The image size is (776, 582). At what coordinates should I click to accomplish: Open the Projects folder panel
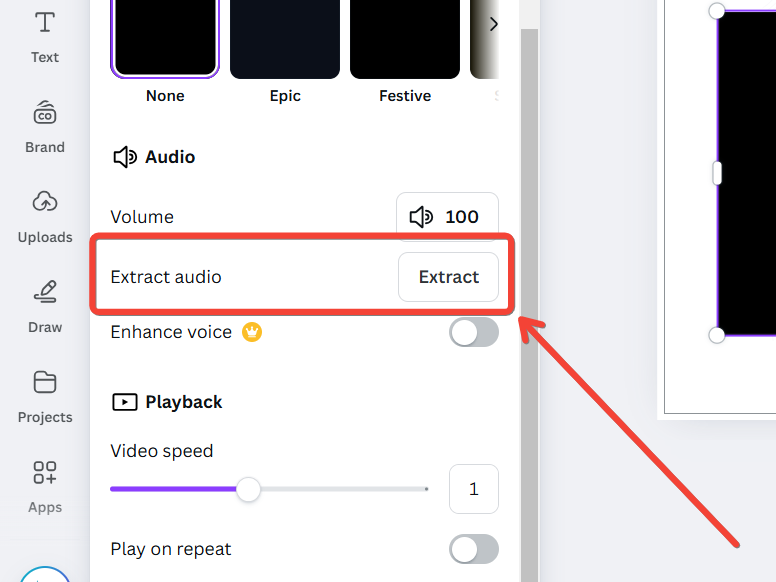click(45, 396)
